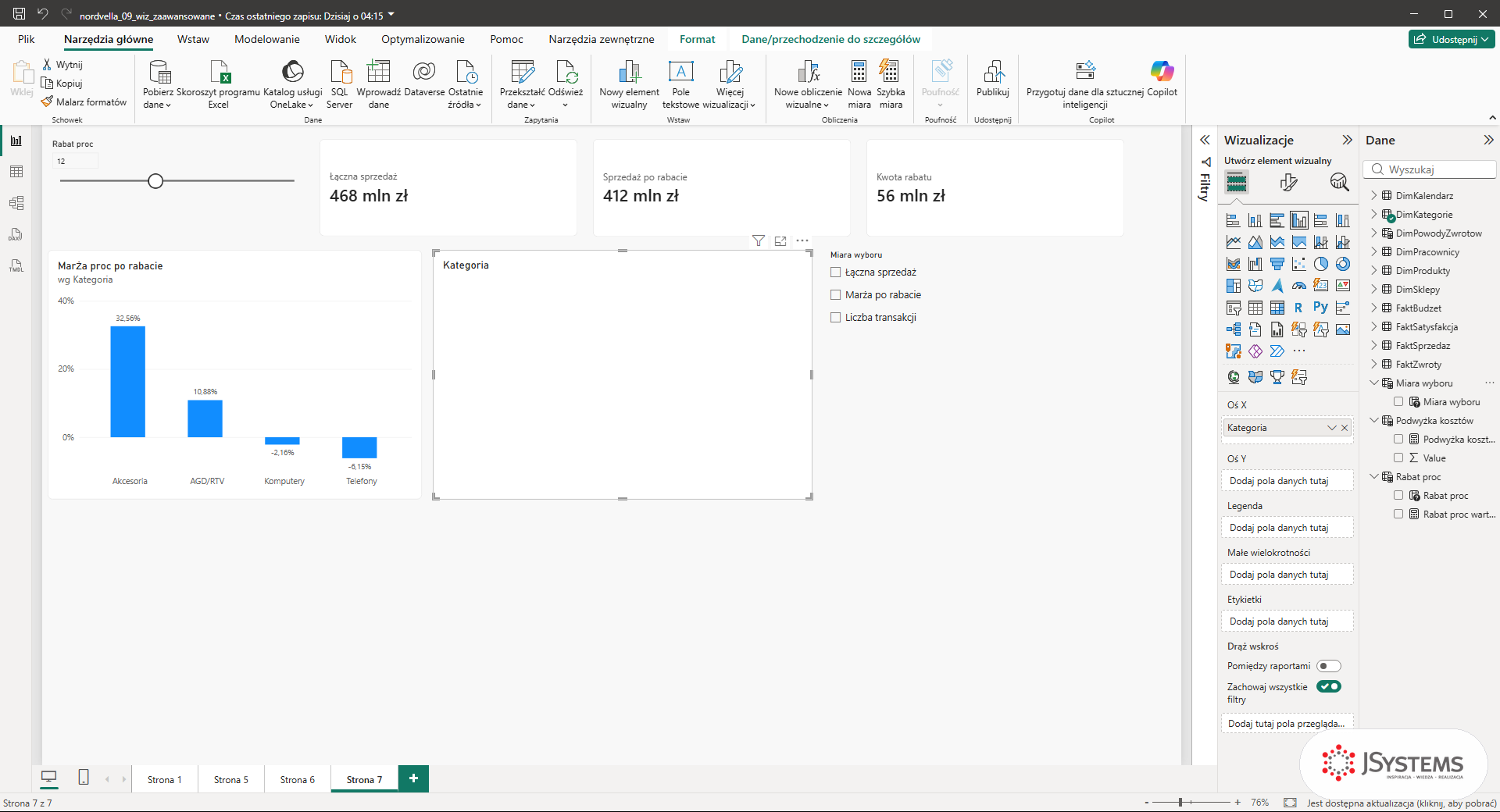Remove Kategoria field from Oś X
The height and width of the screenshot is (812, 1500).
[1345, 428]
